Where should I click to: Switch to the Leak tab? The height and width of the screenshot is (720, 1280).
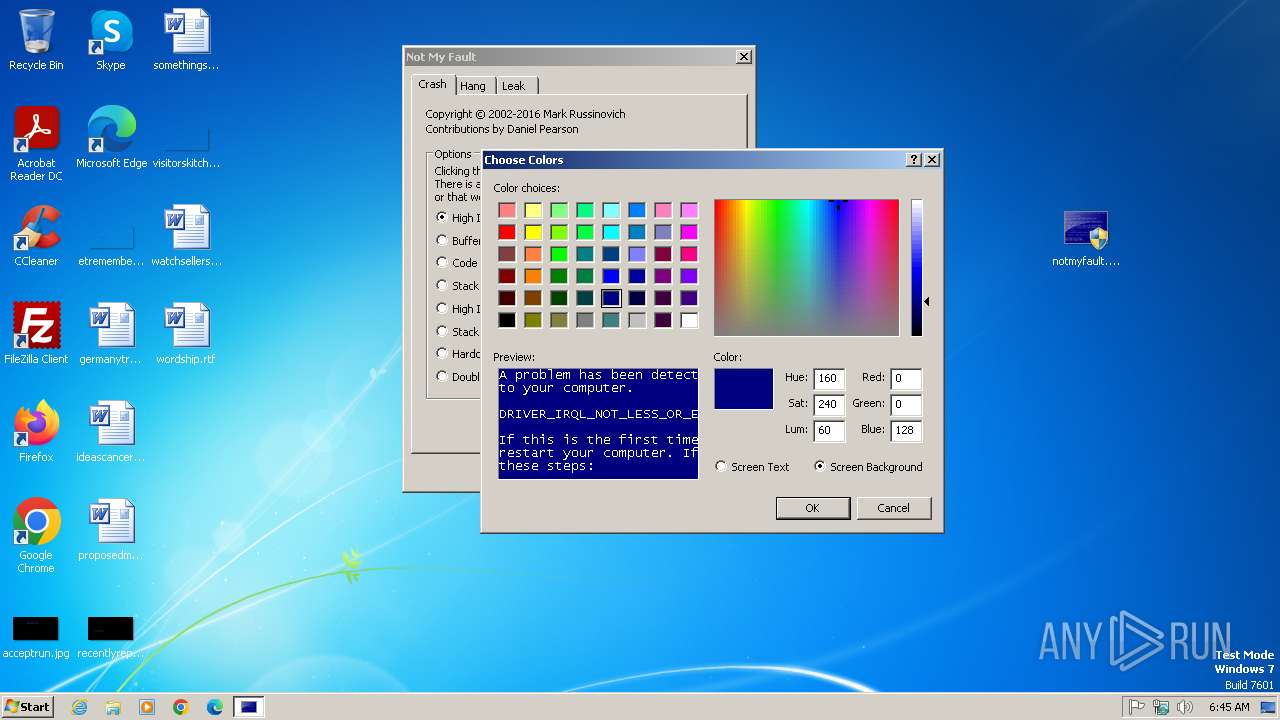(514, 86)
